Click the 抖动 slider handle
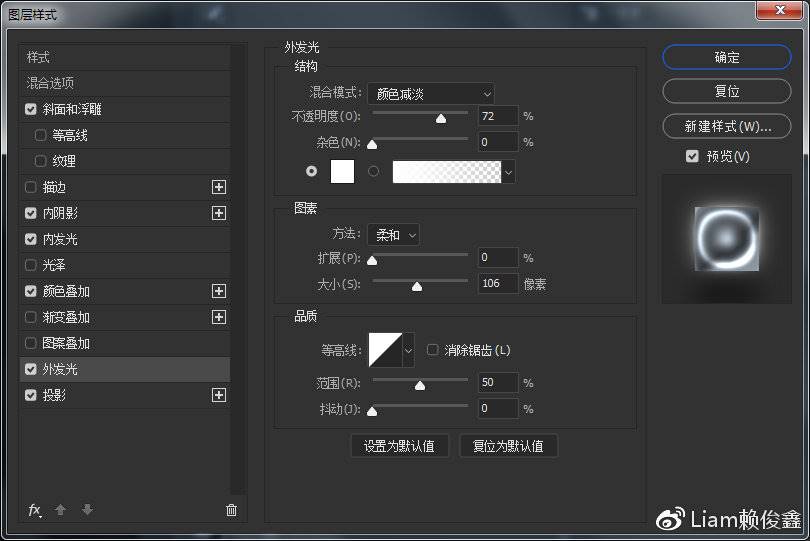 tap(372, 411)
